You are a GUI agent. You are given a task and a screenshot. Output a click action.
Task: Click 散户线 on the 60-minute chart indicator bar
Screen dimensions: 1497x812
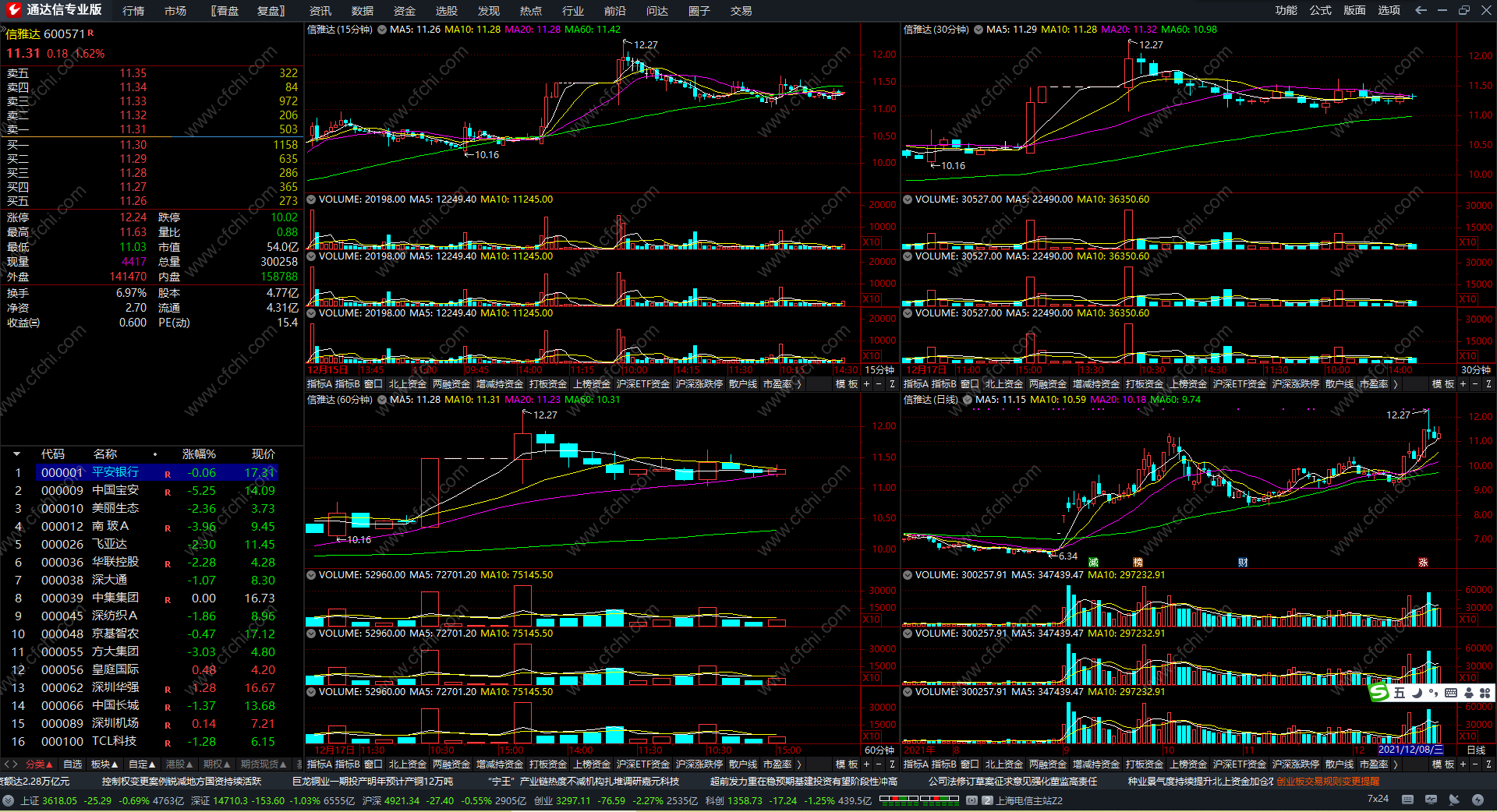pos(743,764)
